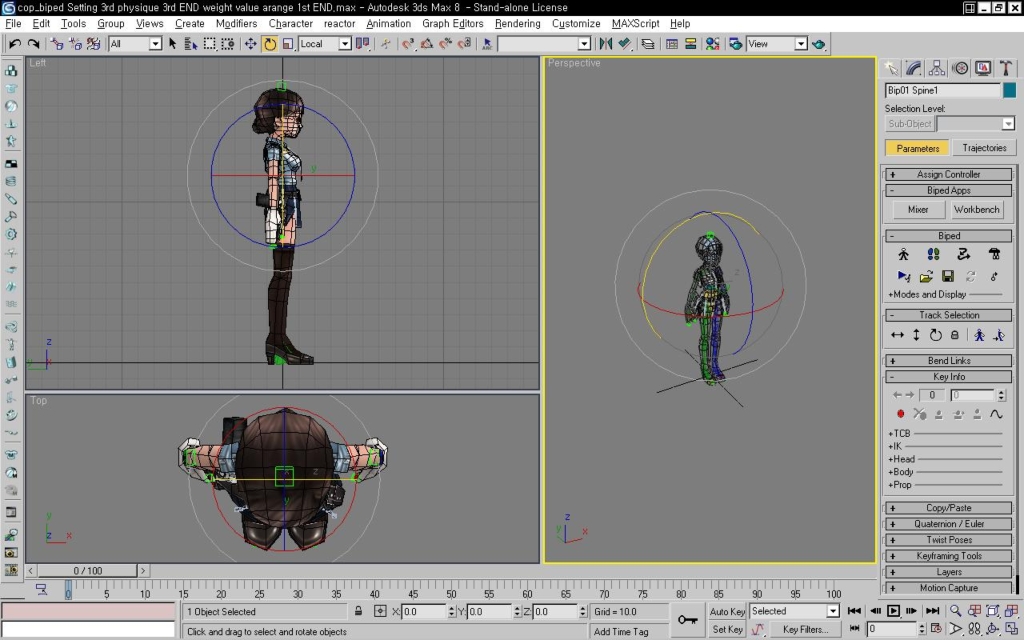Toggle Biped Footstep Mode
The image size is (1024, 640).
tap(933, 254)
